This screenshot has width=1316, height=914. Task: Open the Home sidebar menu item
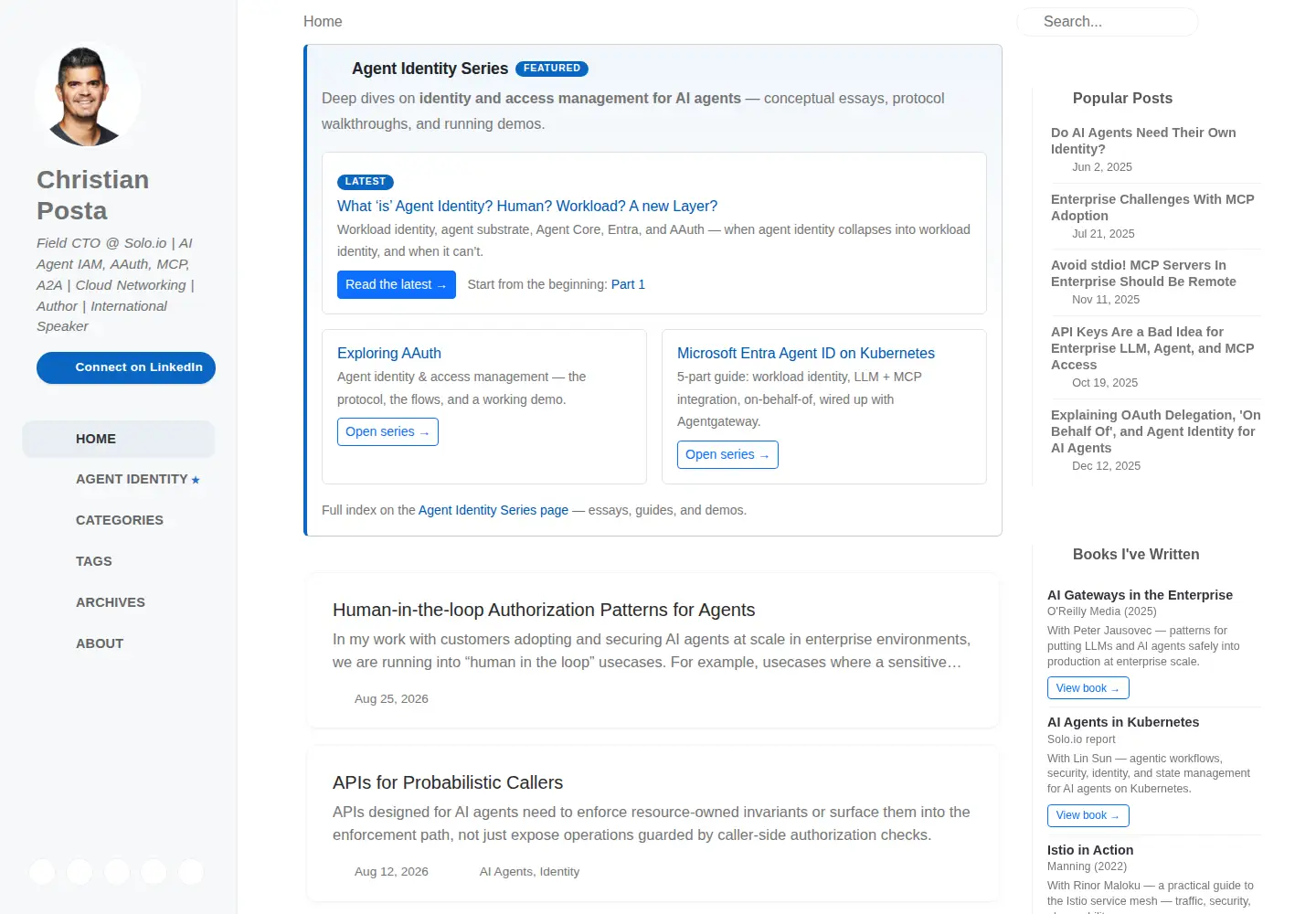point(119,439)
